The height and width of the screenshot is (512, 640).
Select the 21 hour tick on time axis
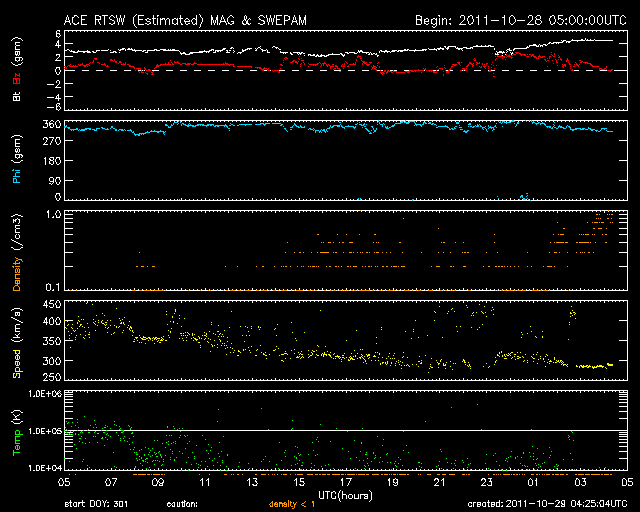click(x=439, y=482)
